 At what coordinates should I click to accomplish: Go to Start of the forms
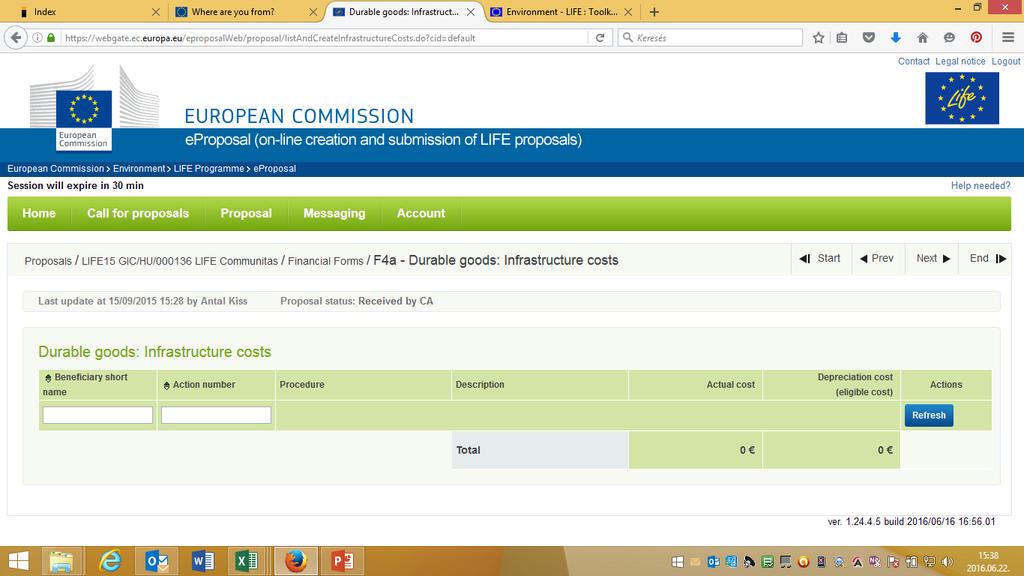pyautogui.click(x=820, y=259)
